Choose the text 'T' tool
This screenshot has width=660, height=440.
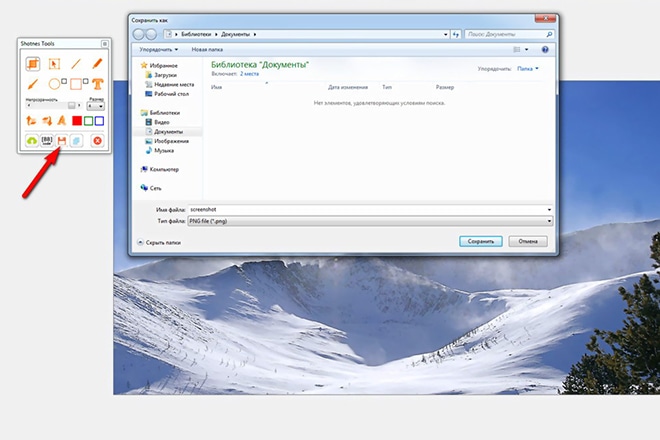(97, 83)
